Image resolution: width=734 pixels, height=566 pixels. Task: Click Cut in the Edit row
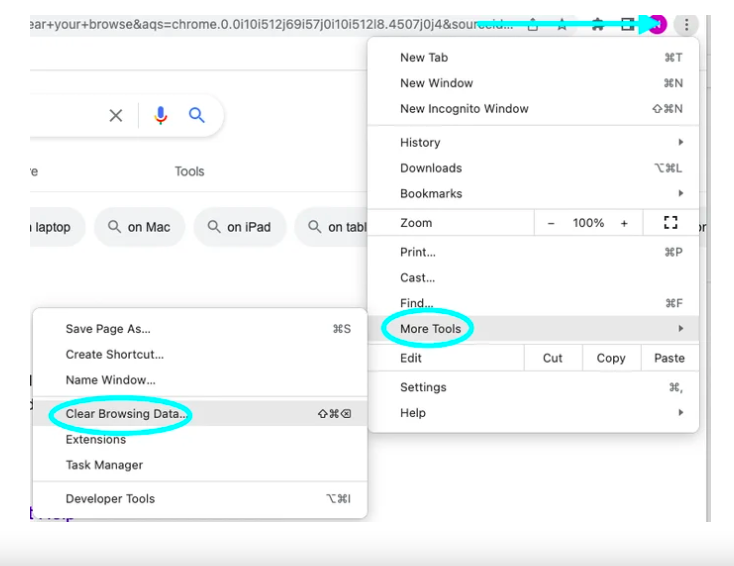553,358
